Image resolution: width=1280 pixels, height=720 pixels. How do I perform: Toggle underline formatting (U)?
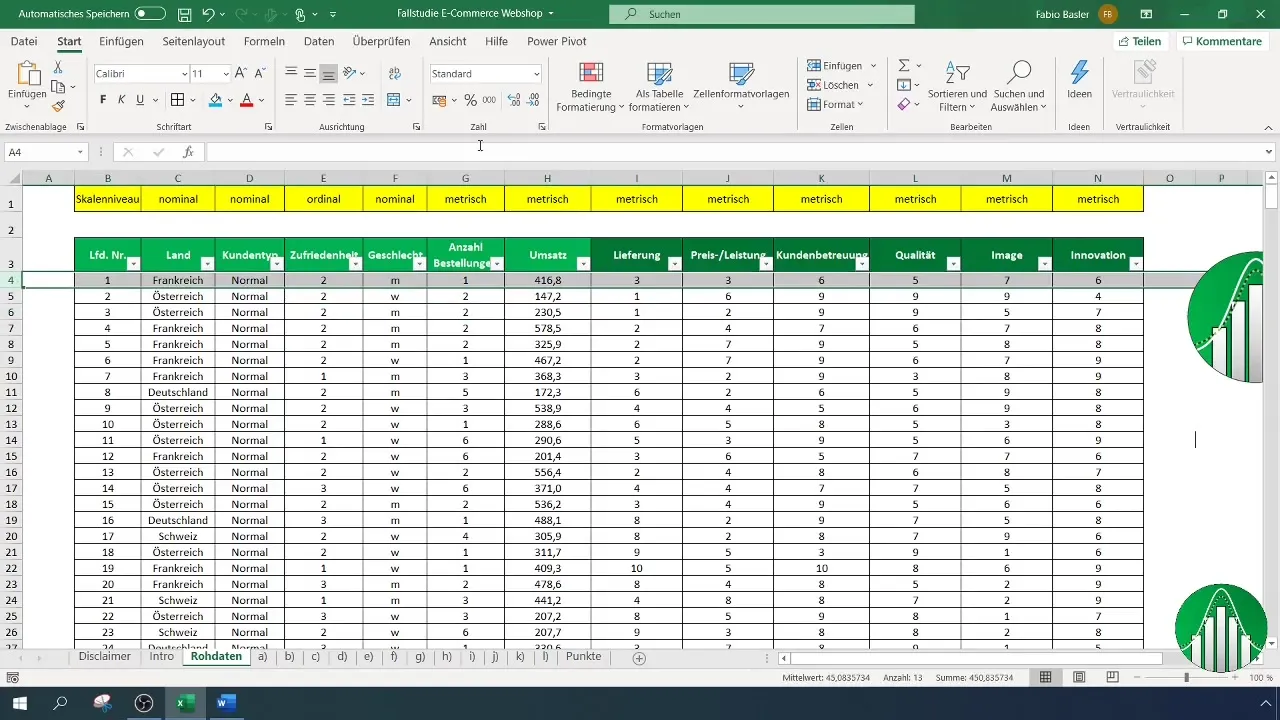pyautogui.click(x=140, y=100)
